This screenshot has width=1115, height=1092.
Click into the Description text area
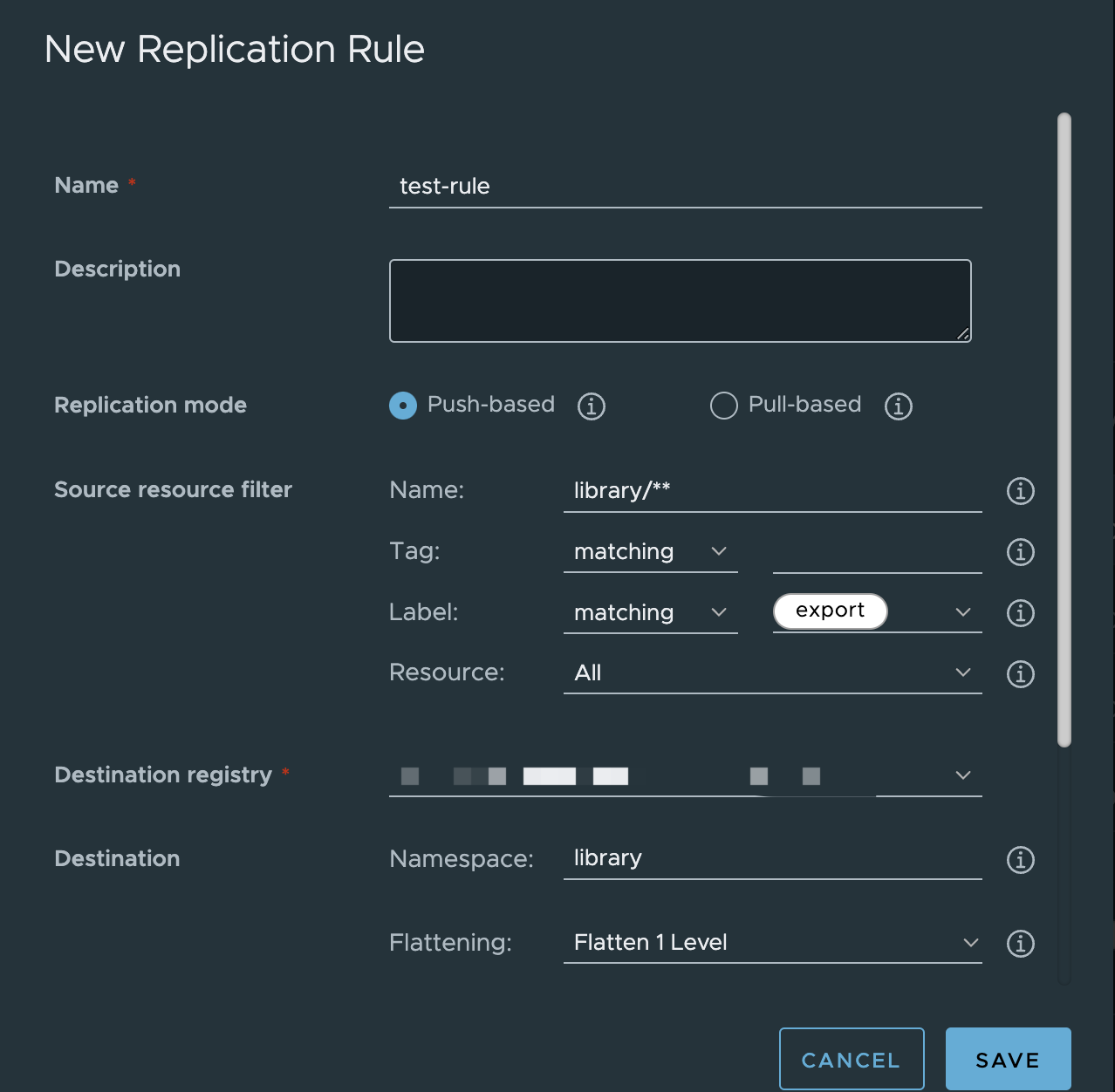680,300
